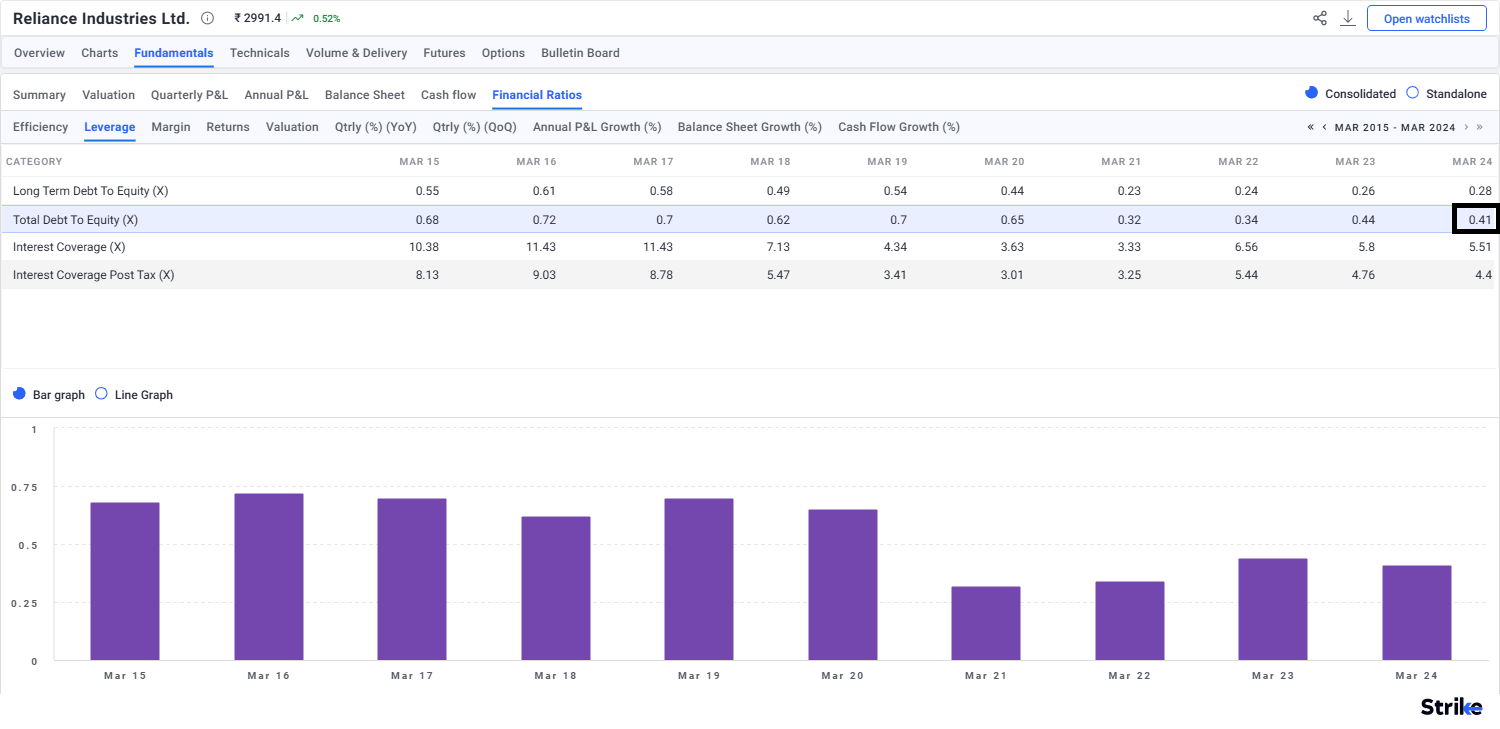The image size is (1500, 729).
Task: Open the Bulletin Board tab
Action: [x=580, y=53]
